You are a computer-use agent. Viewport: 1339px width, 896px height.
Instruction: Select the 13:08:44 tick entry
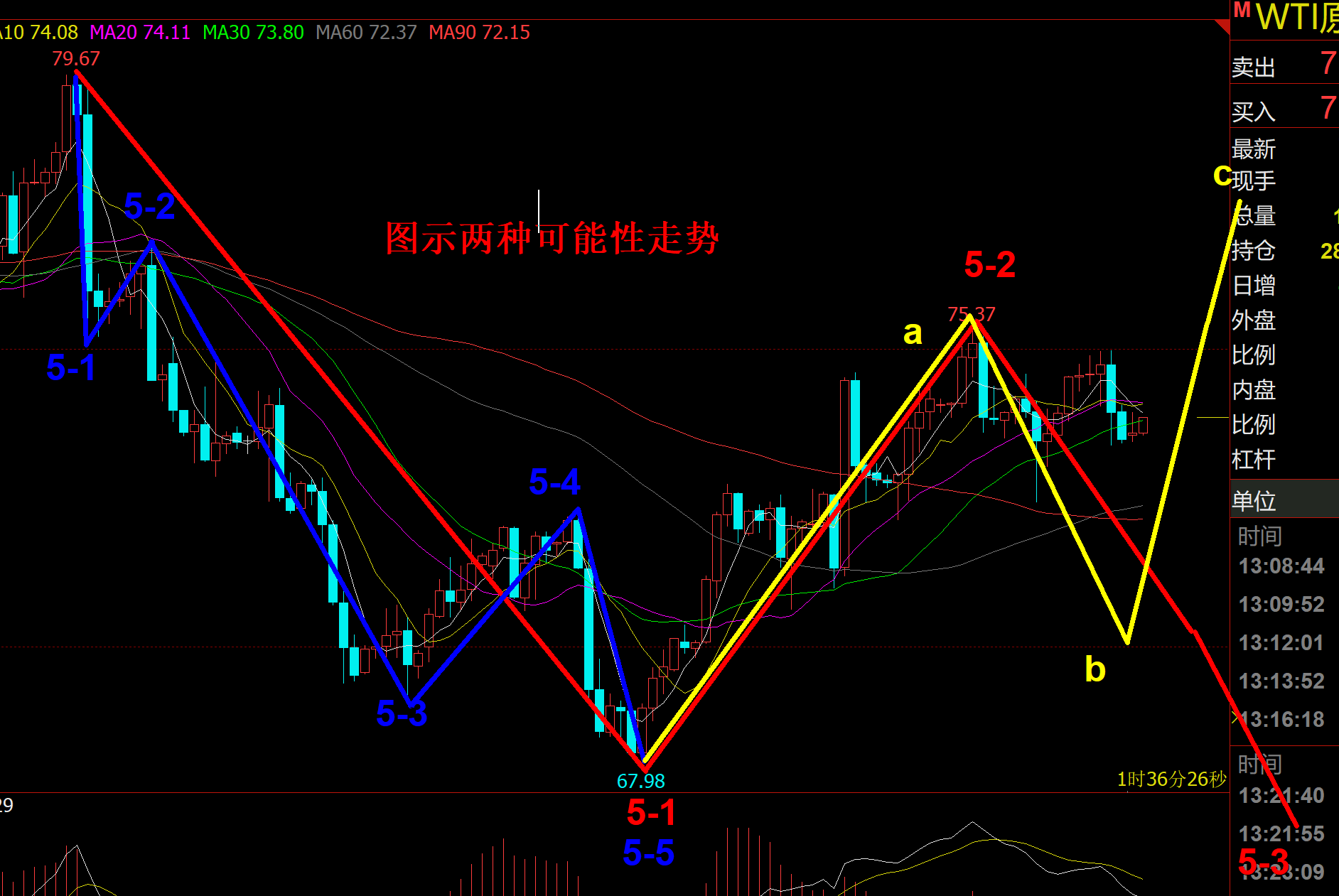[1281, 566]
